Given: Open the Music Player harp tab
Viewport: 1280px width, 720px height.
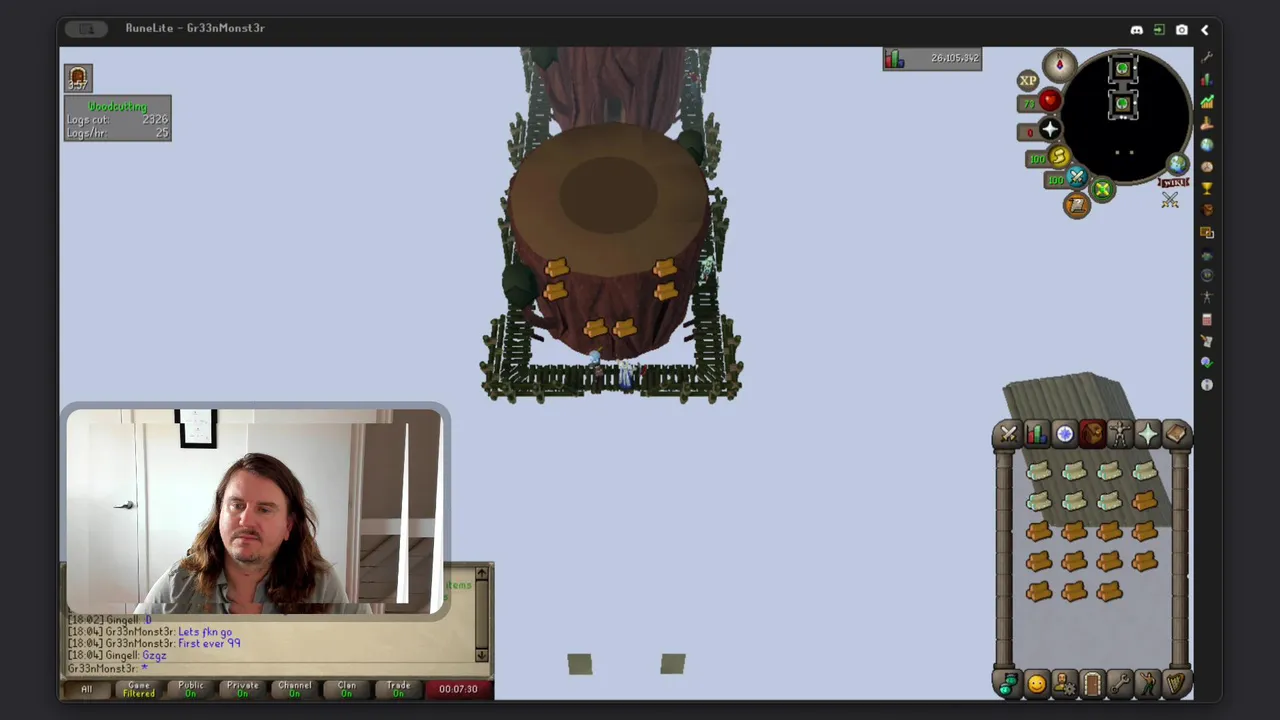Looking at the screenshot, I should (x=1176, y=684).
